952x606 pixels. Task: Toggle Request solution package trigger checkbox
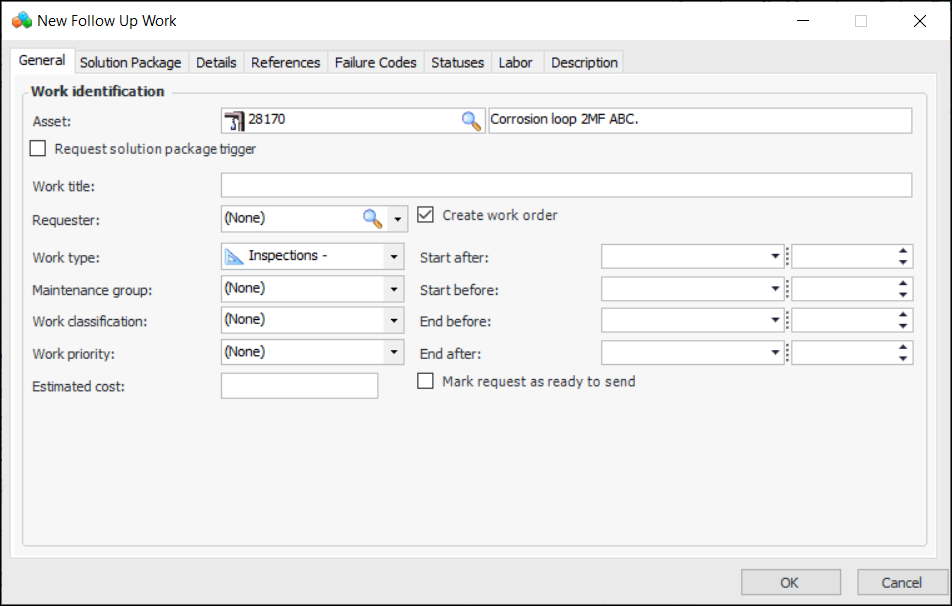coord(38,149)
